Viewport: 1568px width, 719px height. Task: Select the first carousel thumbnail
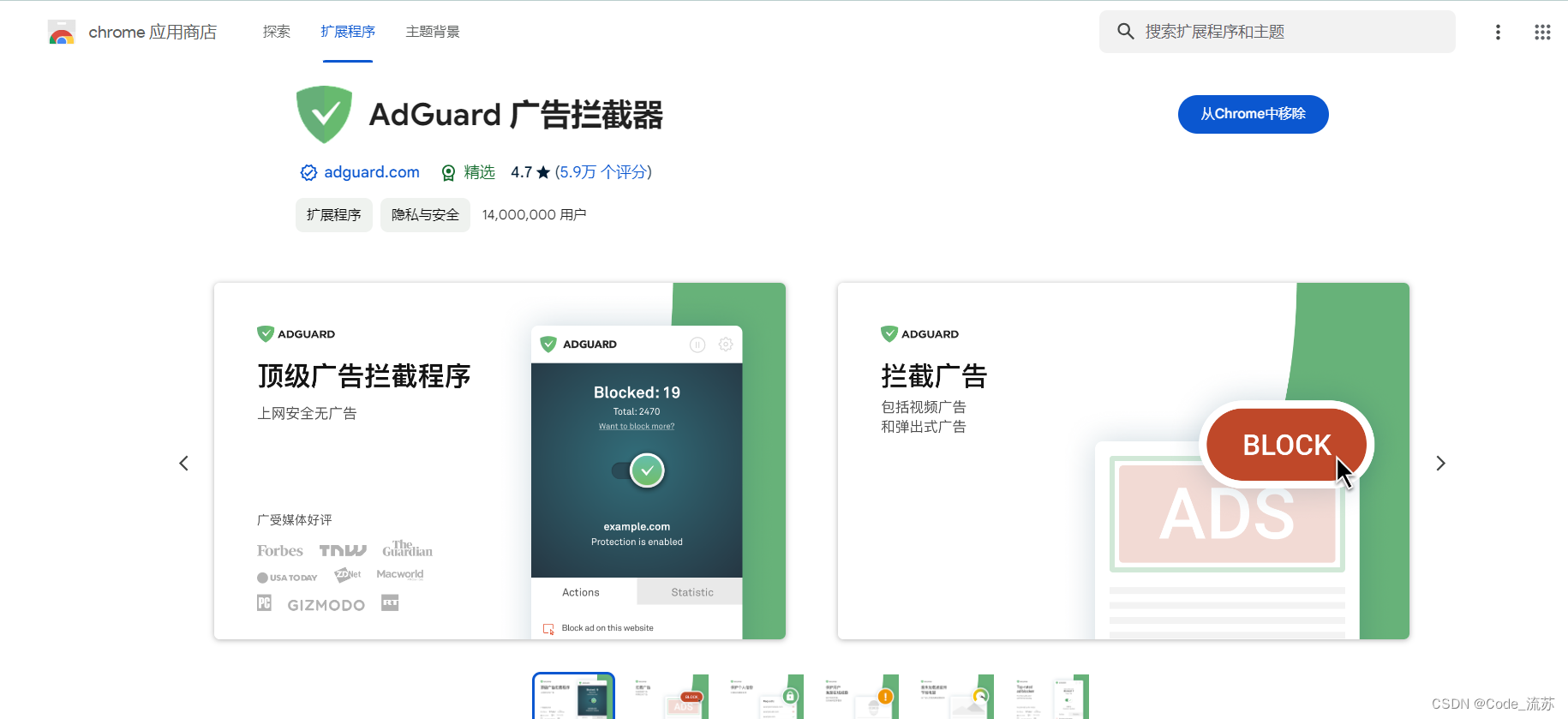coord(573,697)
